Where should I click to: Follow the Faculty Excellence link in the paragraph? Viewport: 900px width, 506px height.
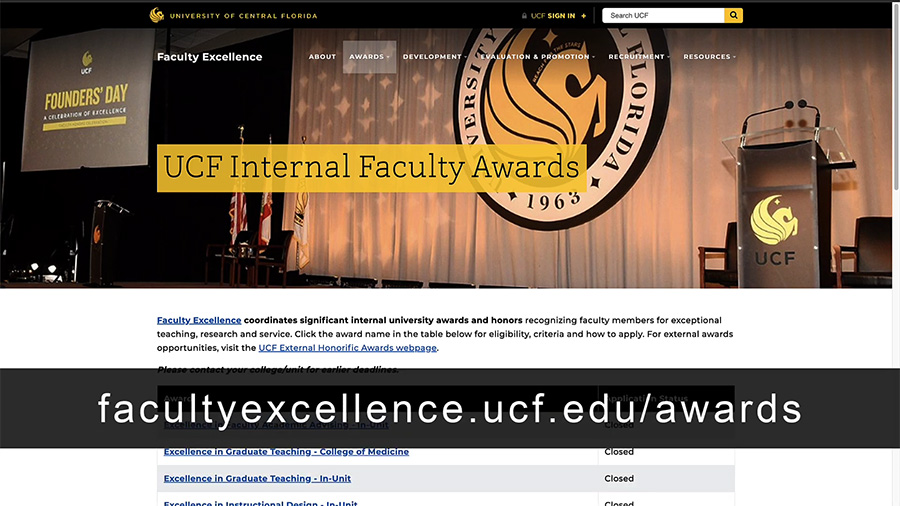tap(199, 320)
